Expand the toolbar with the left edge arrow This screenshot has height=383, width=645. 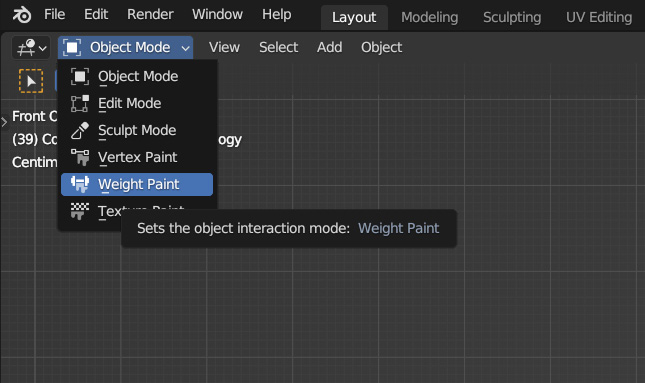click(4, 122)
